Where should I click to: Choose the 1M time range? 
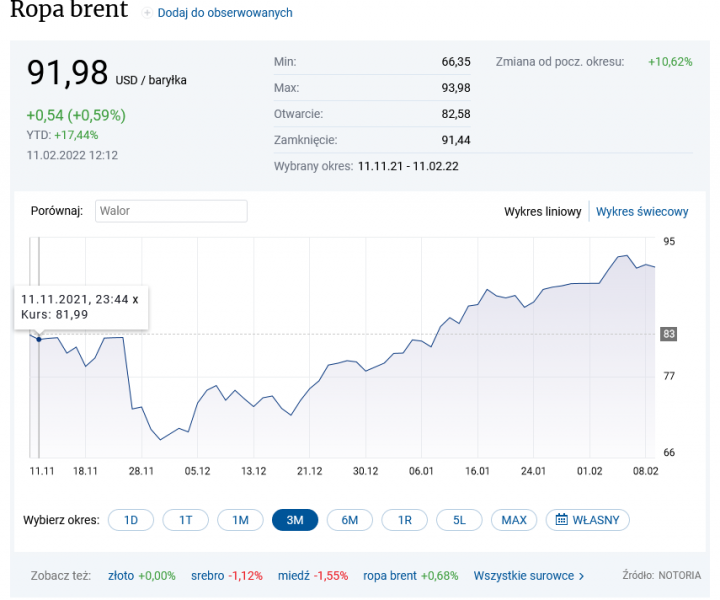click(240, 520)
